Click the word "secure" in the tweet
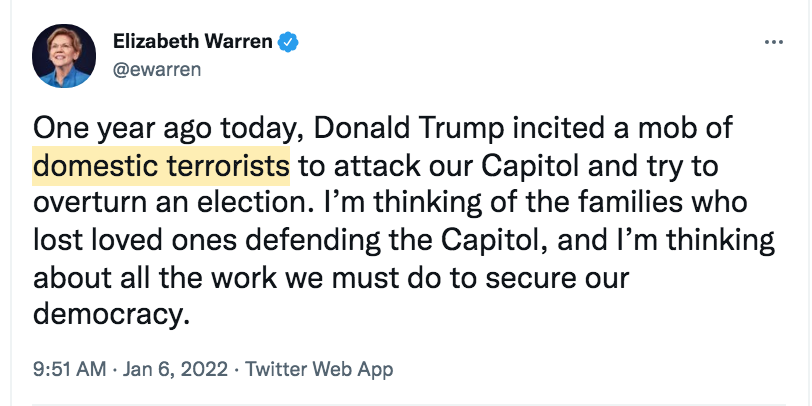This screenshot has width=812, height=406. tap(540, 277)
